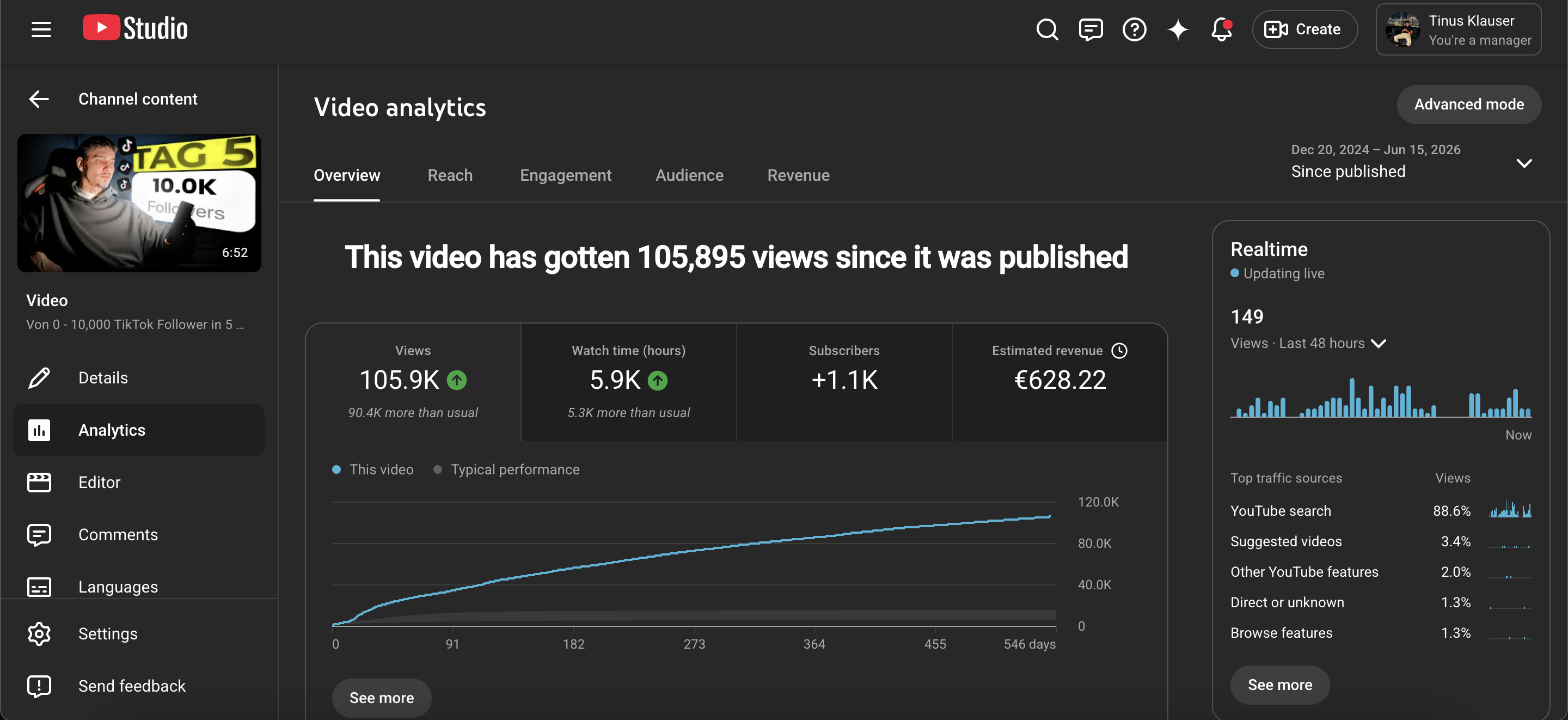The image size is (1568, 720).
Task: Expand the Views Last 48 hours dropdown
Action: tap(1308, 343)
